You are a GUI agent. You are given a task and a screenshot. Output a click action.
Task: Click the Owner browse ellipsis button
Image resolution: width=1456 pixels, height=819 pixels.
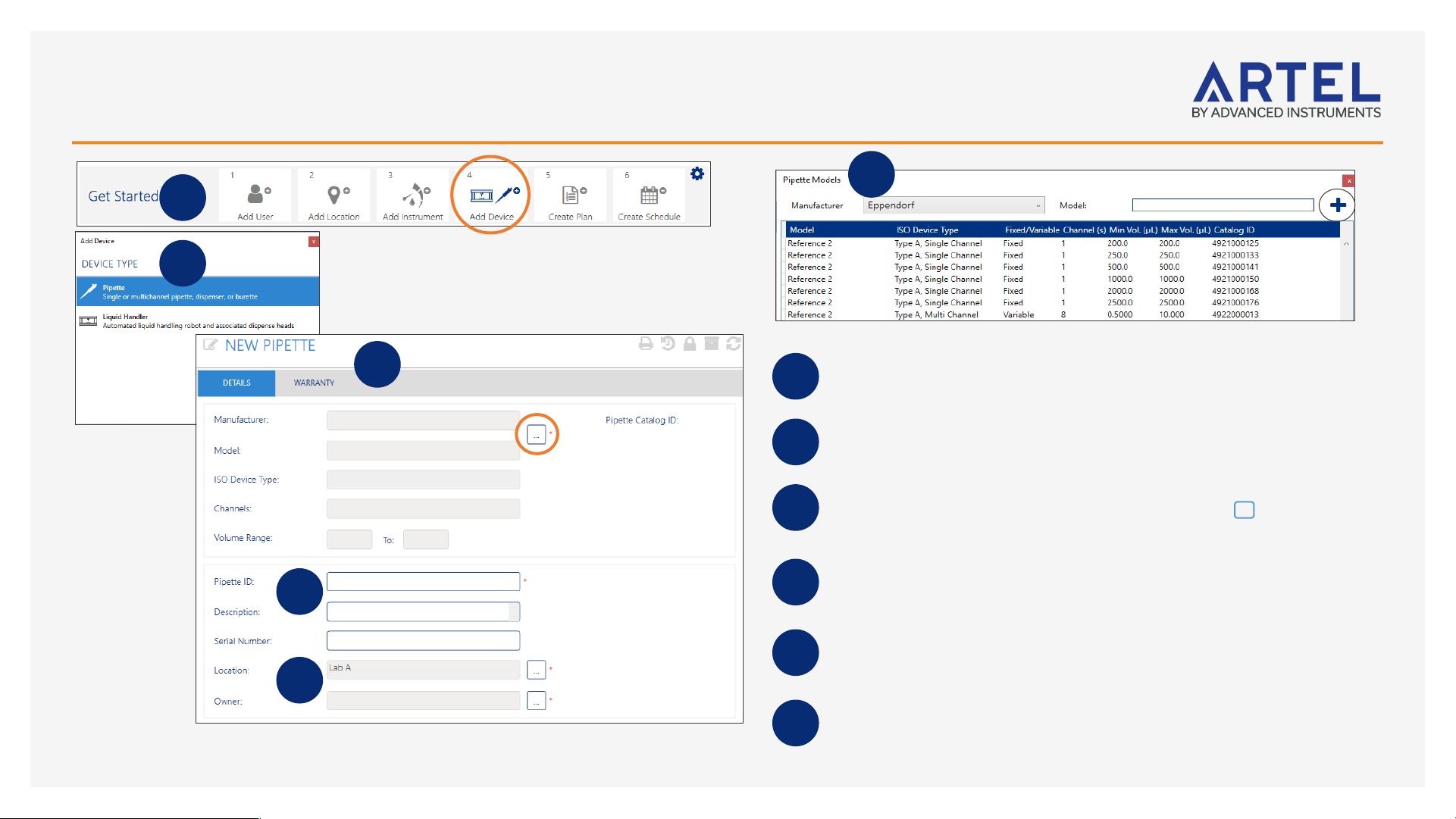[536, 700]
